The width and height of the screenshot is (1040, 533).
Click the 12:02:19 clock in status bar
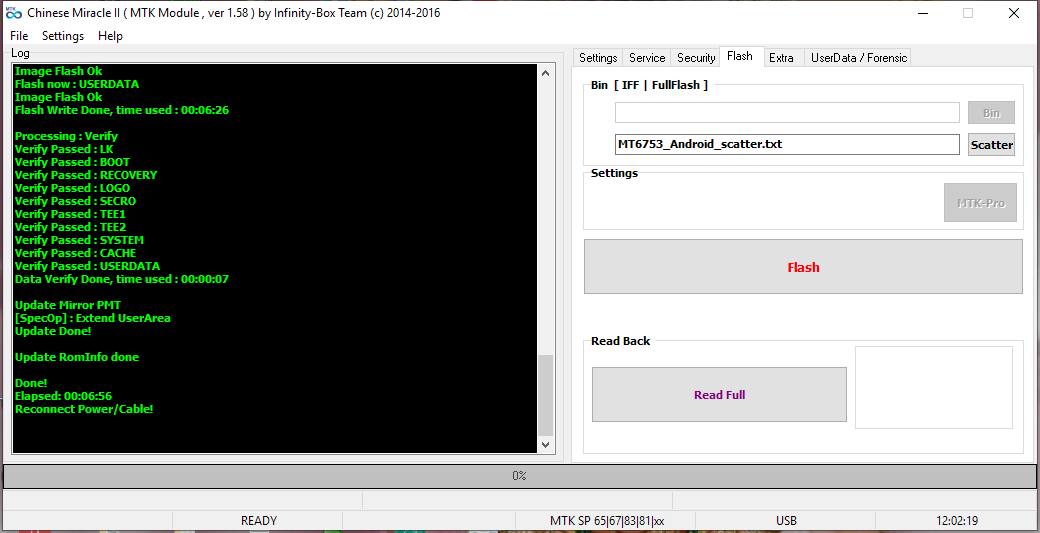[x=956, y=521]
